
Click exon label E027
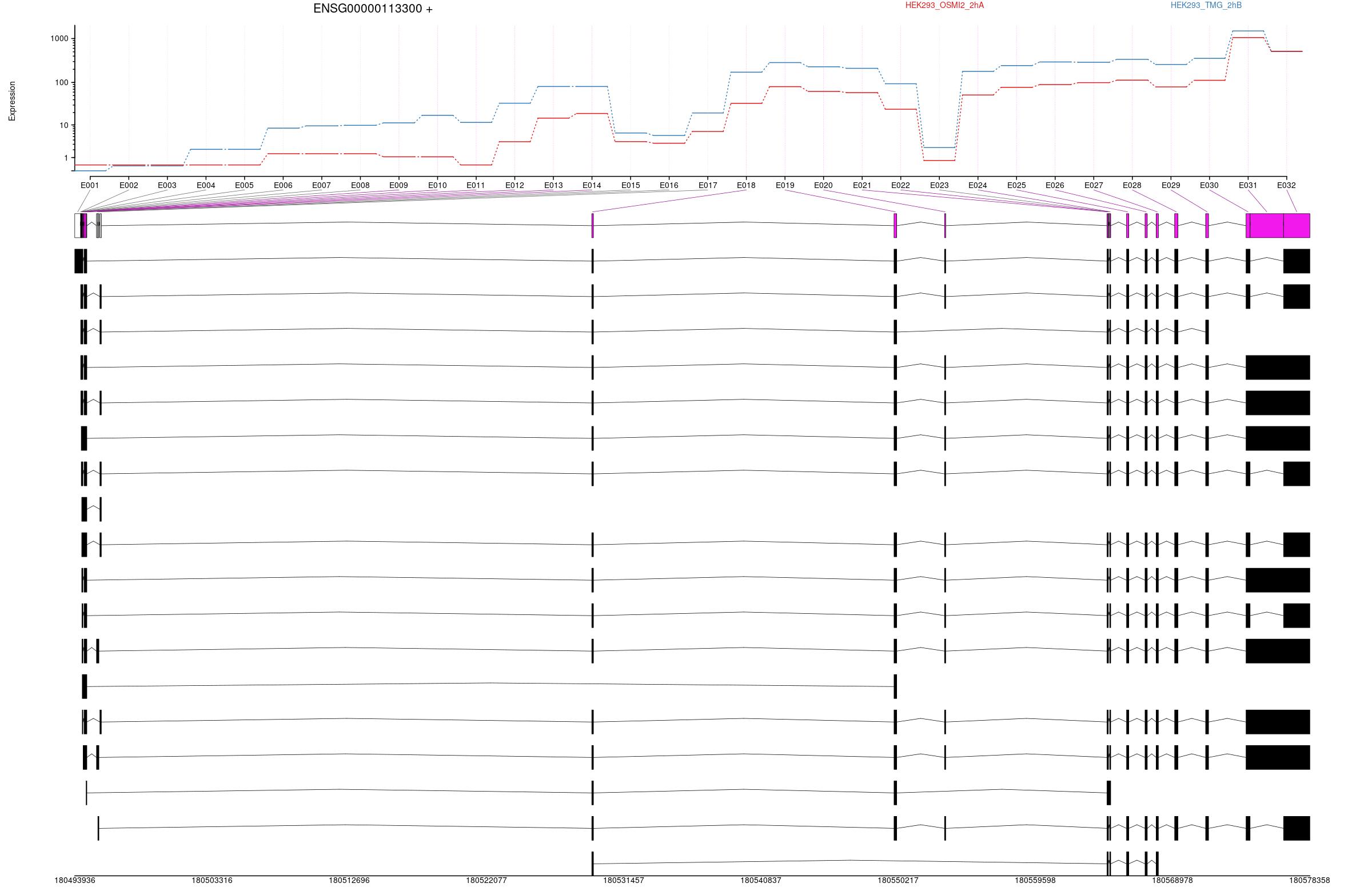[1094, 185]
